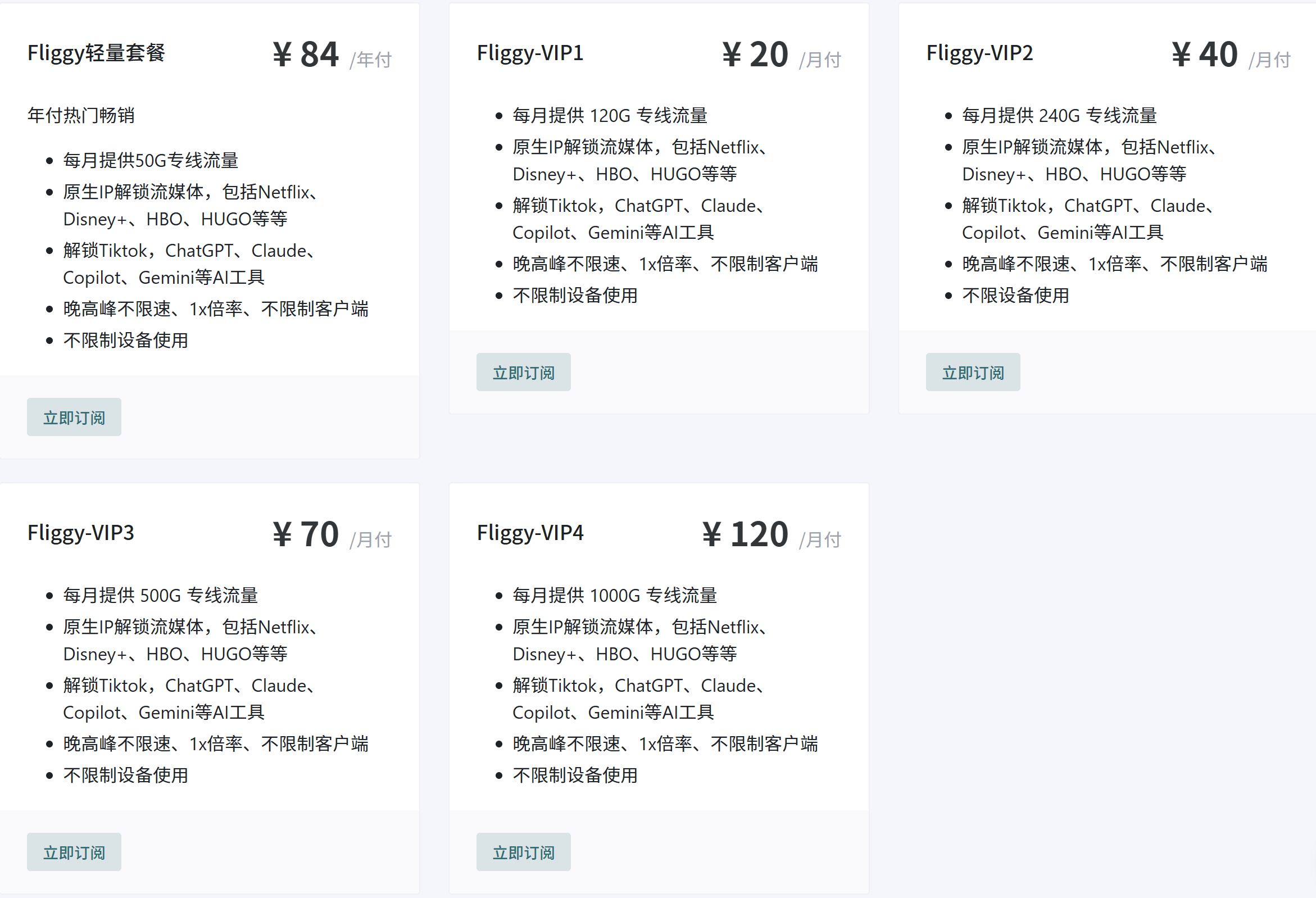The width and height of the screenshot is (1316, 898).
Task: Click the Fliggy-VIP4 plan title
Action: [x=530, y=533]
